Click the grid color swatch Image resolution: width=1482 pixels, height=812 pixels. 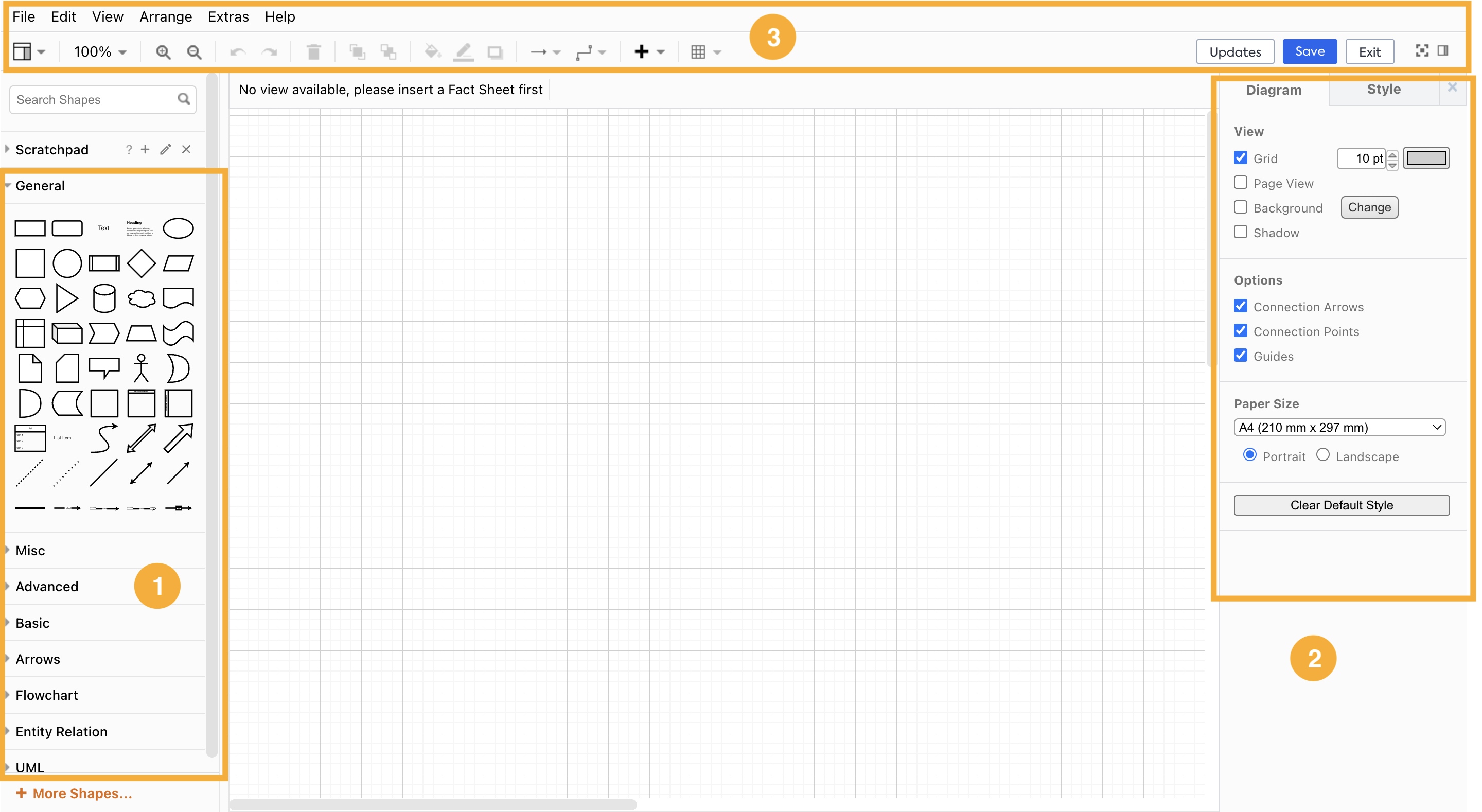click(x=1425, y=157)
